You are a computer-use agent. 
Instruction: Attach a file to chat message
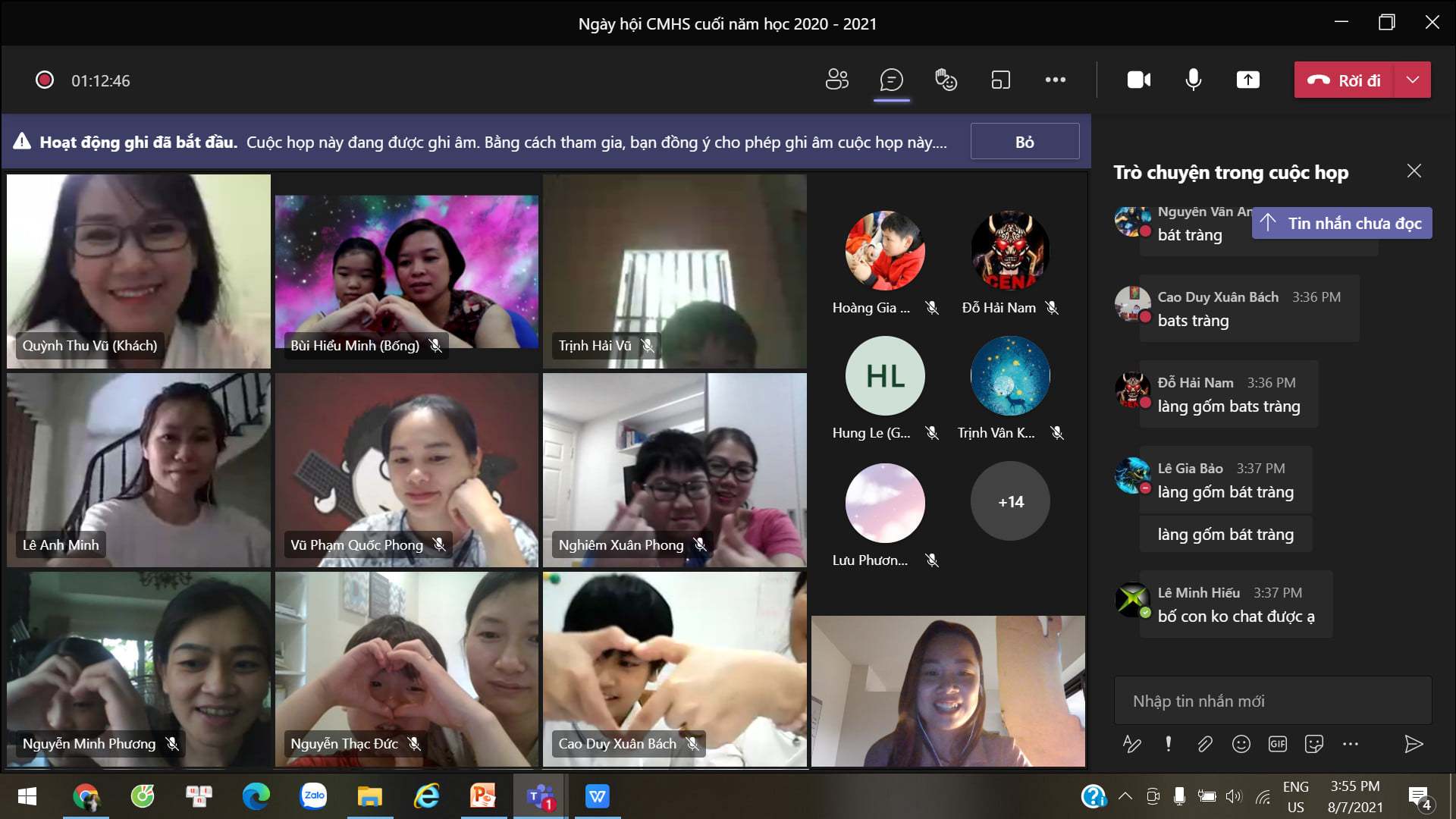tap(1205, 744)
